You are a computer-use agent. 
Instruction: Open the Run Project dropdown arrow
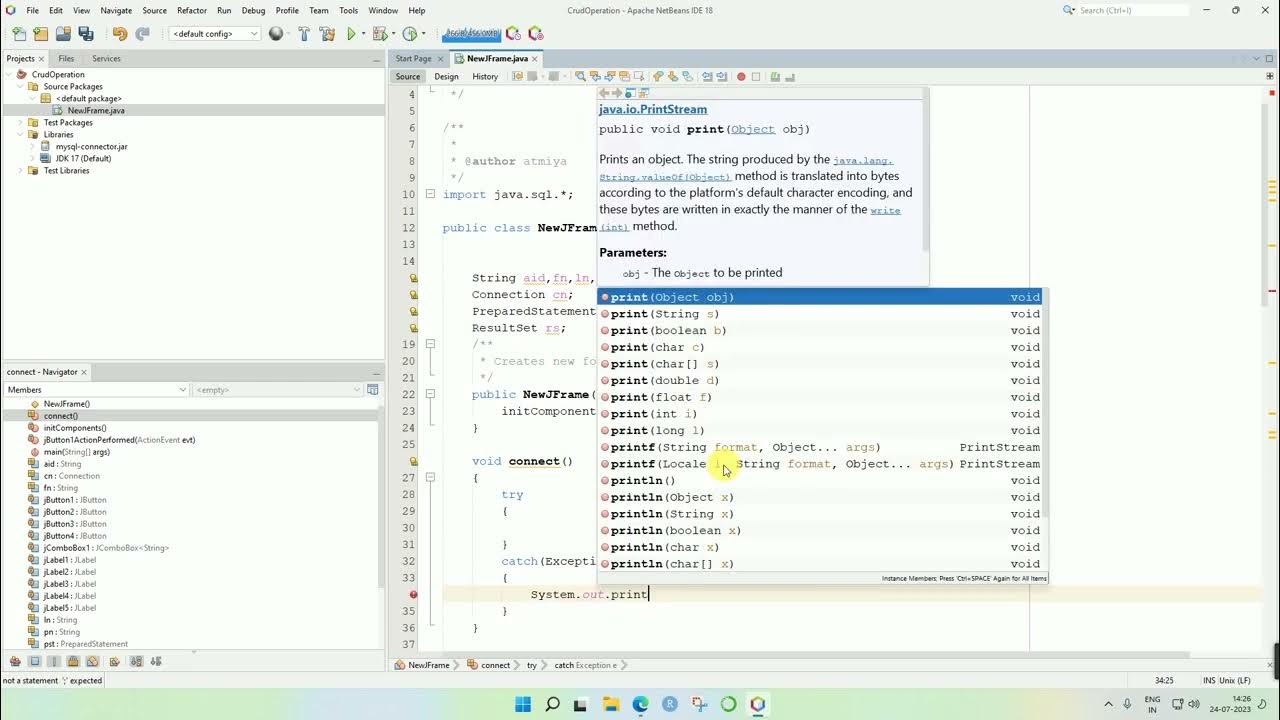(x=363, y=33)
